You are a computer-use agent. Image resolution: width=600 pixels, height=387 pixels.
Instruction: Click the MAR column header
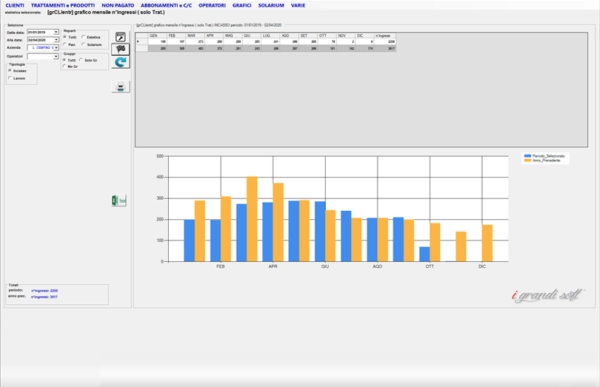[195, 36]
